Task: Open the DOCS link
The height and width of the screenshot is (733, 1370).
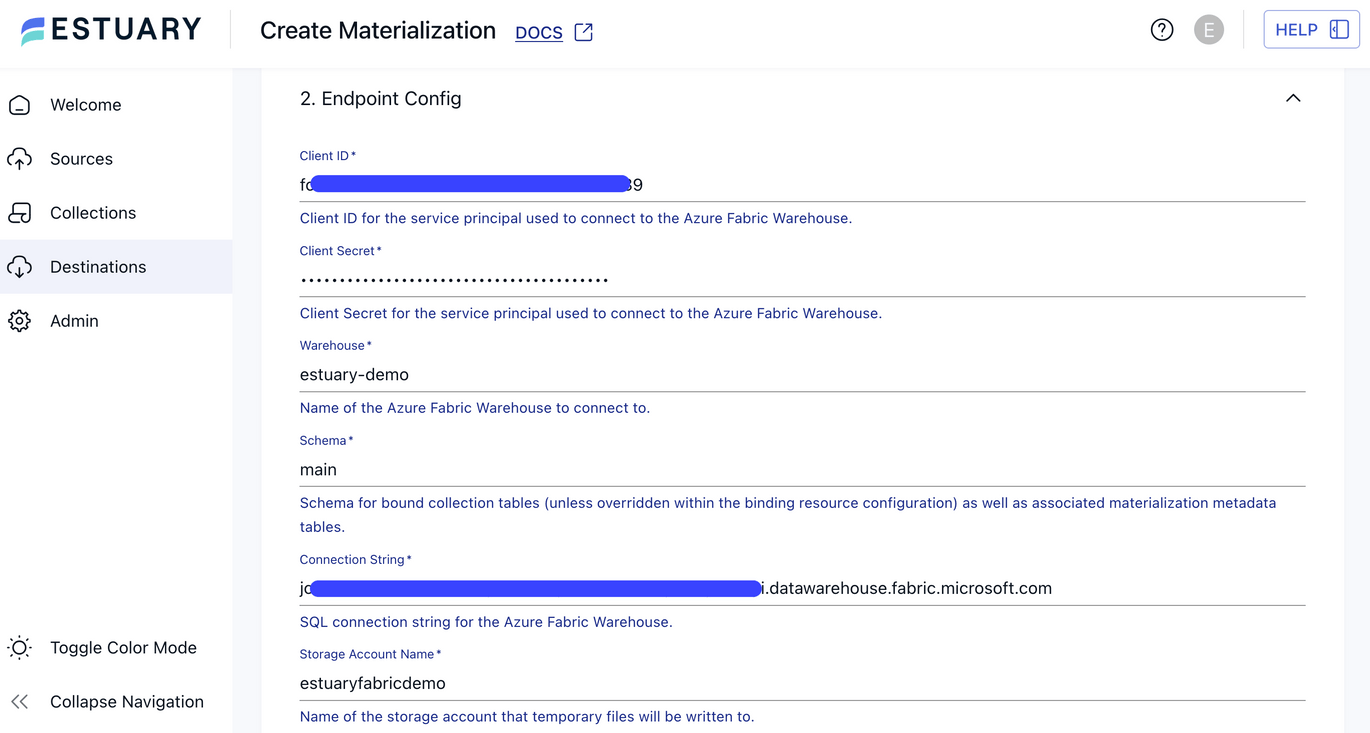Action: (538, 32)
